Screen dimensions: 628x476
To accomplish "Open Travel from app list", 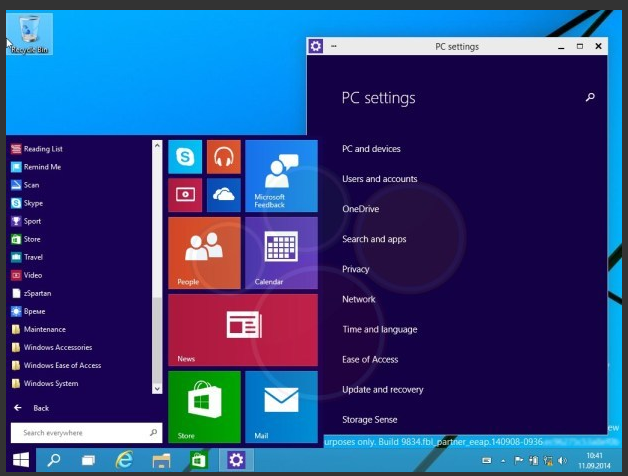I will [x=27, y=257].
